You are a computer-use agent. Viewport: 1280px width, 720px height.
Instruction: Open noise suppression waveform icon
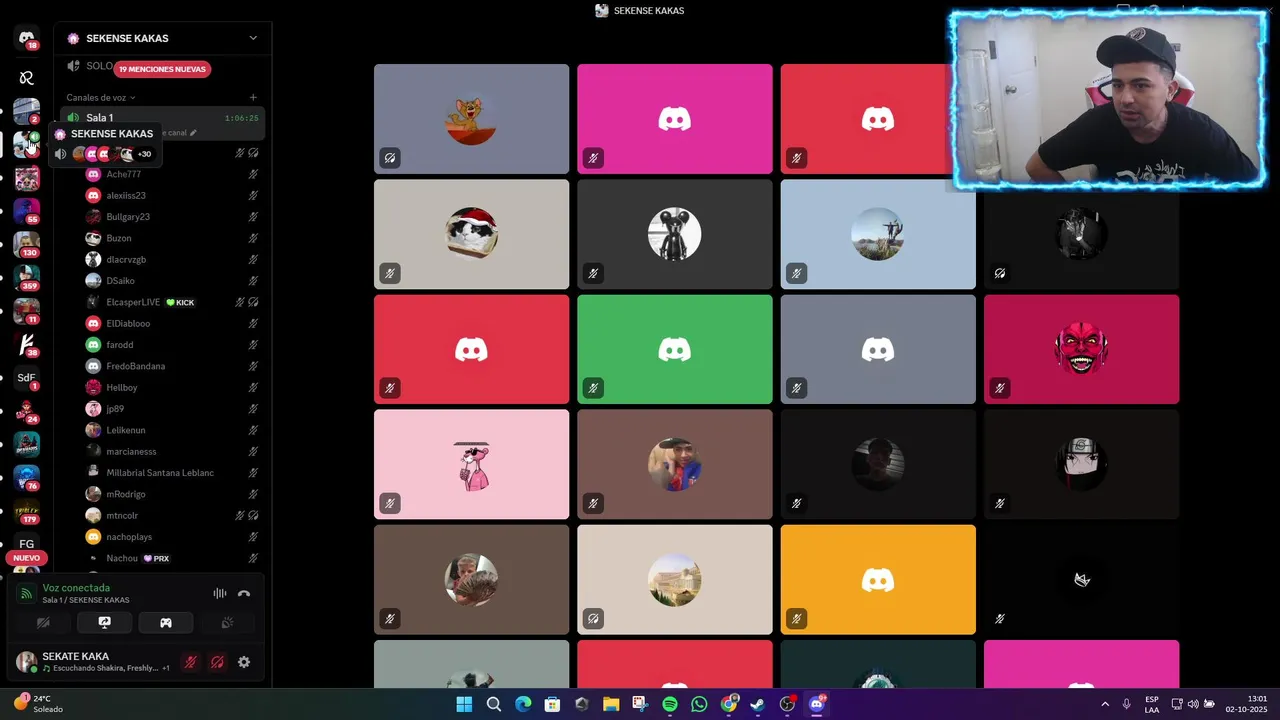click(220, 593)
